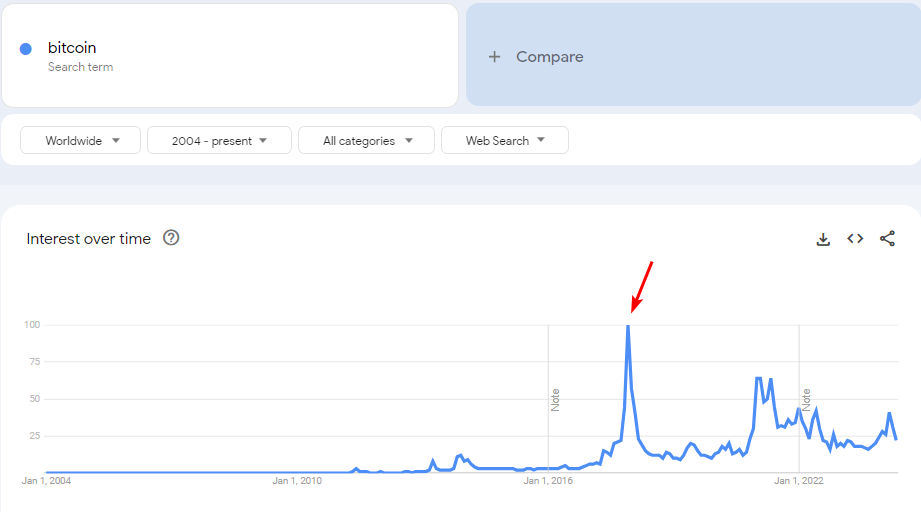Edit the bitcoin search term
This screenshot has height=512, width=921.
coord(72,48)
